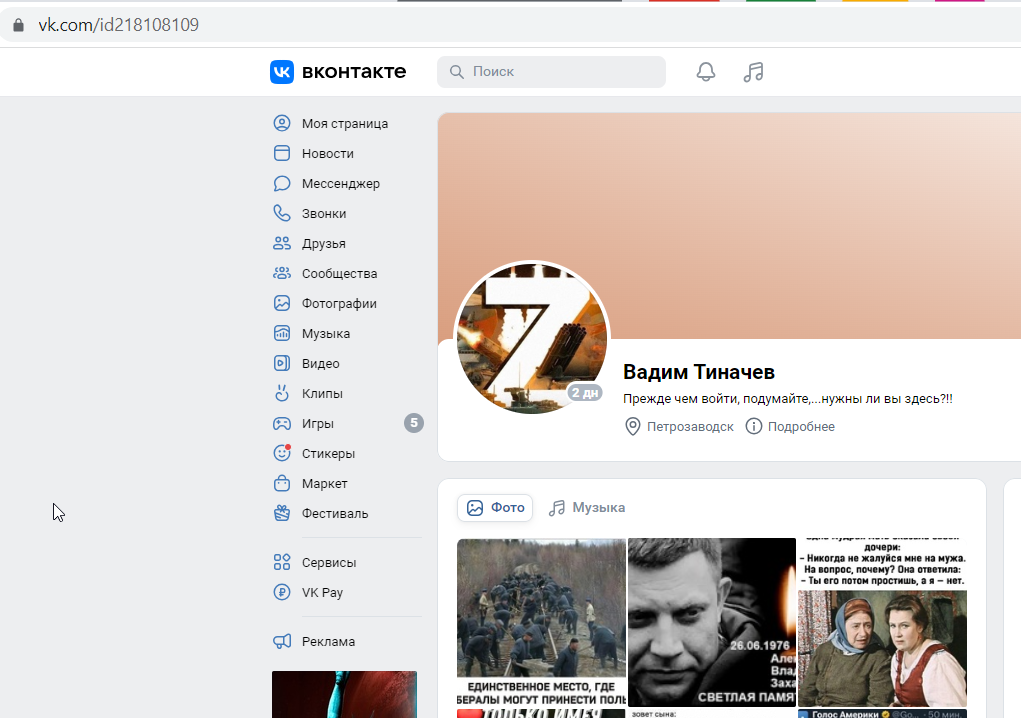Viewport: 1021px width, 718px height.
Task: Click the Петрозаводск city link
Action: tap(690, 426)
